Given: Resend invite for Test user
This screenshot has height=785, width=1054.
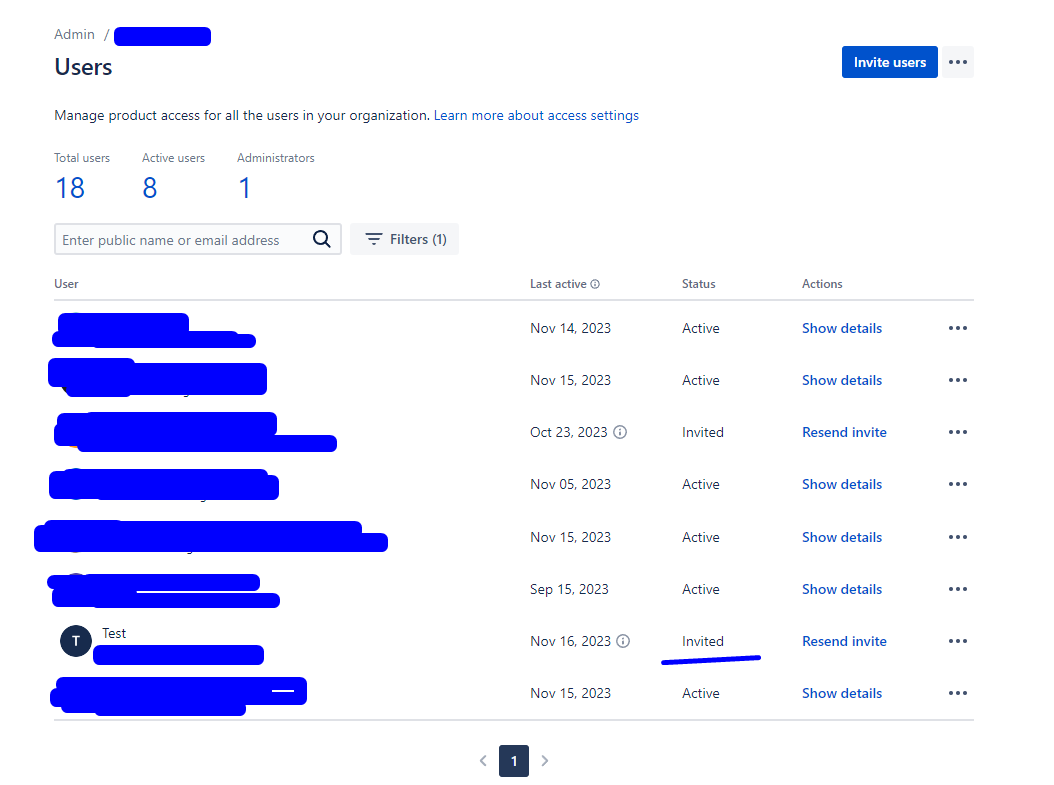Looking at the screenshot, I should click(844, 641).
